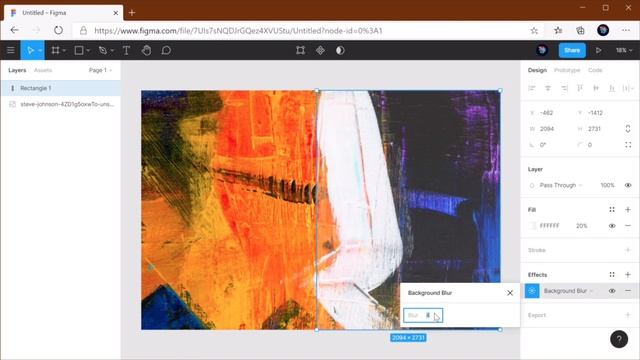Toggle FFFFFF fill visibility eye
This screenshot has width=640, height=360.
612,226
